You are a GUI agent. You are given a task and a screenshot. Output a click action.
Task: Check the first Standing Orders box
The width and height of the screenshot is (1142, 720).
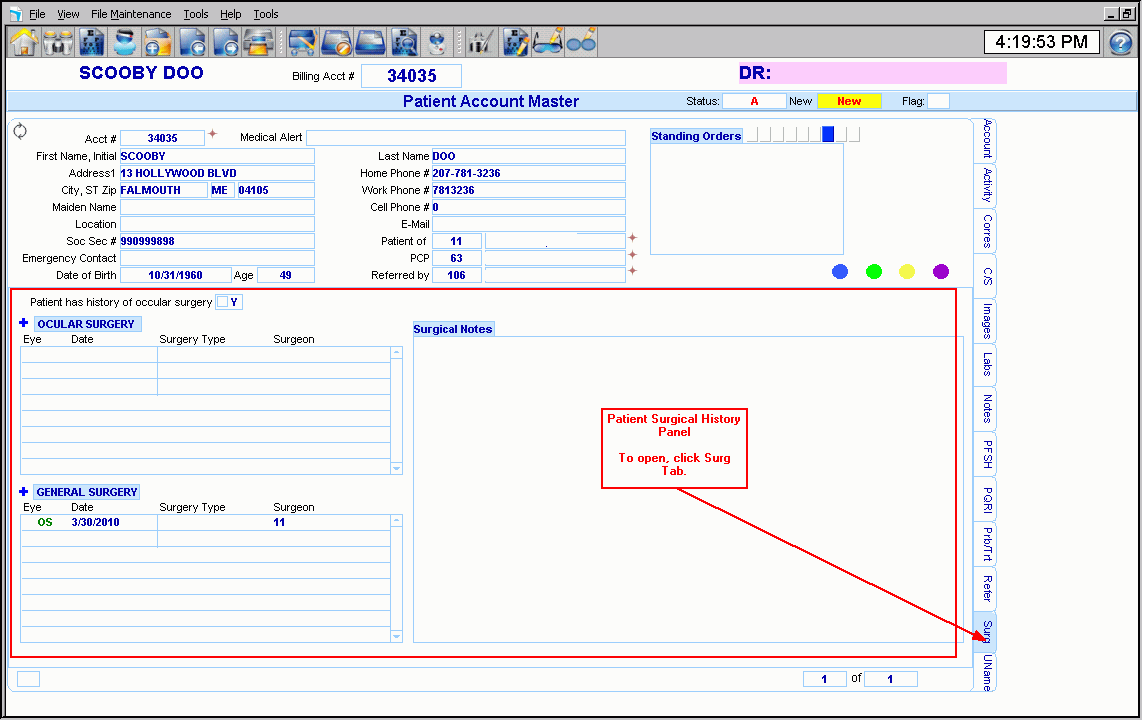pos(752,135)
